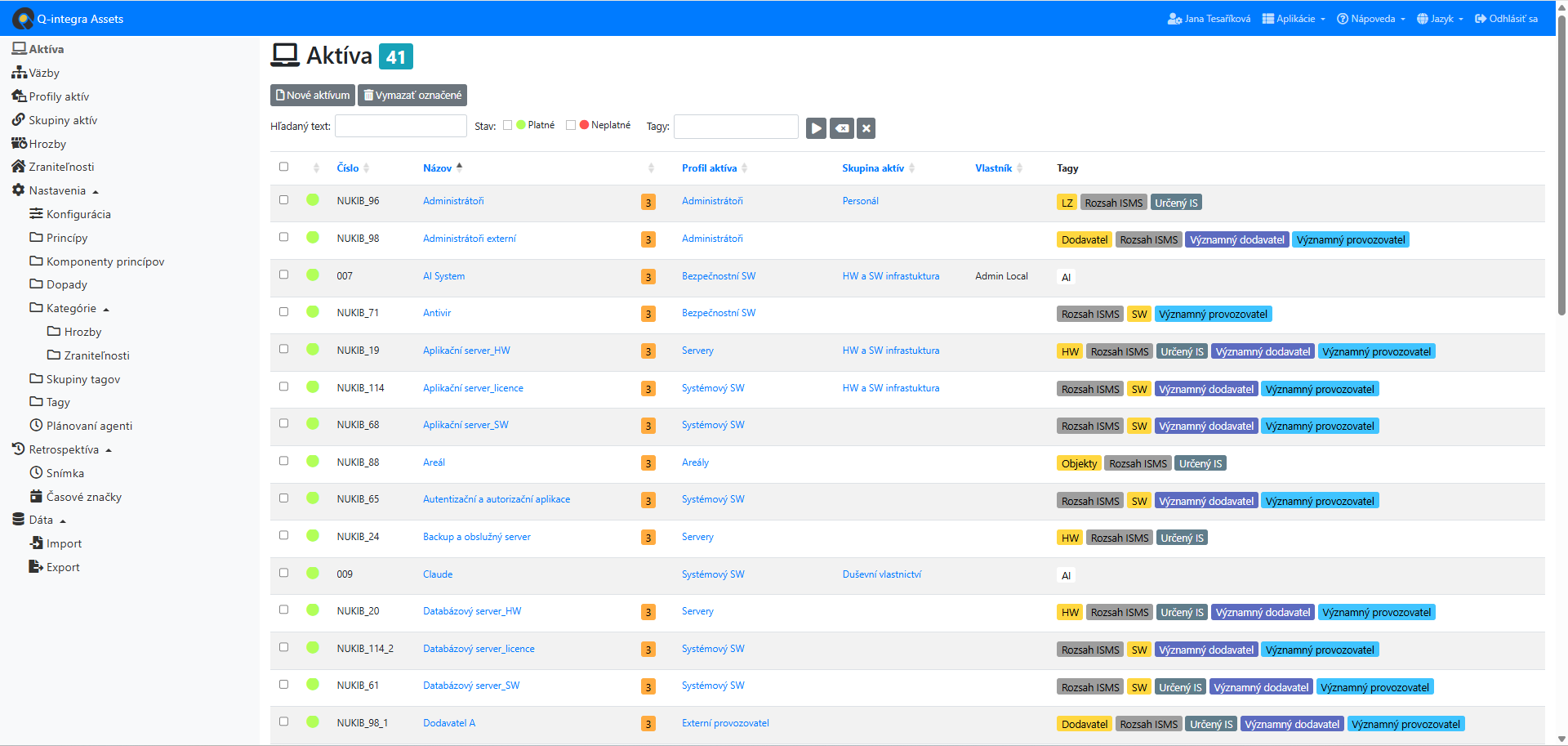Image resolution: width=1568 pixels, height=746 pixels.
Task: Open Zraniteľnosti from the sidebar
Action: tap(61, 167)
